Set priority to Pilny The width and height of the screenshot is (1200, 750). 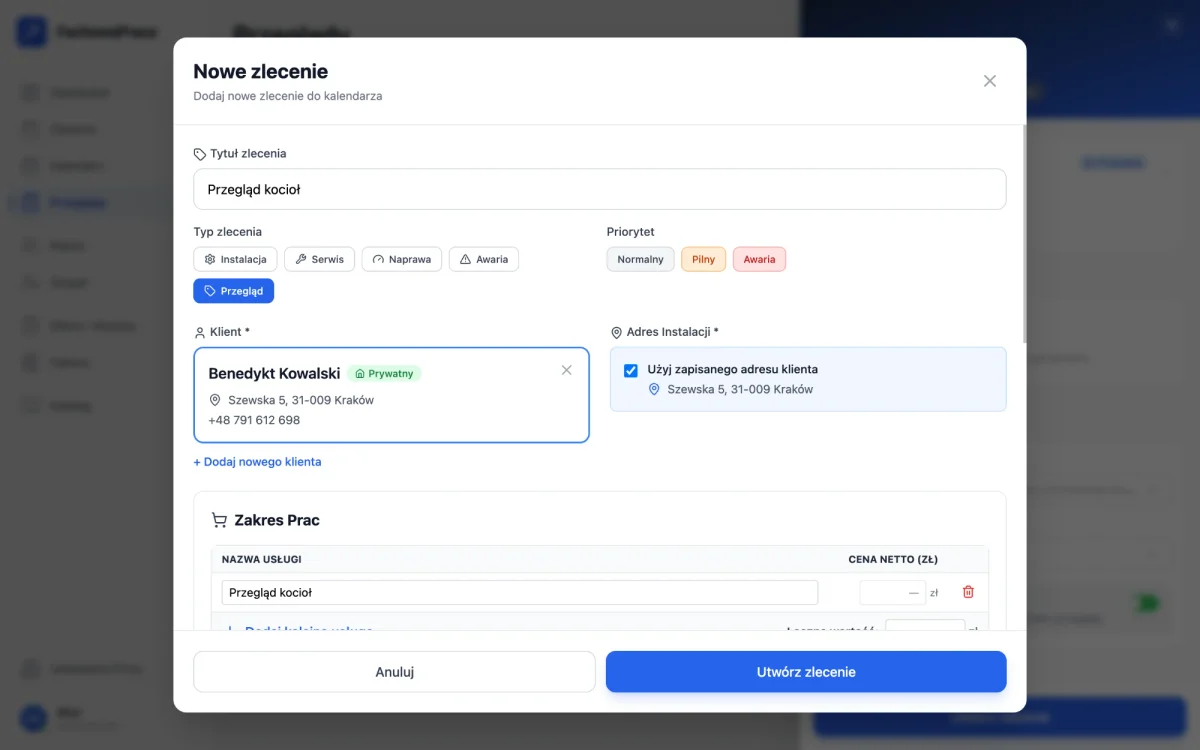(x=704, y=259)
